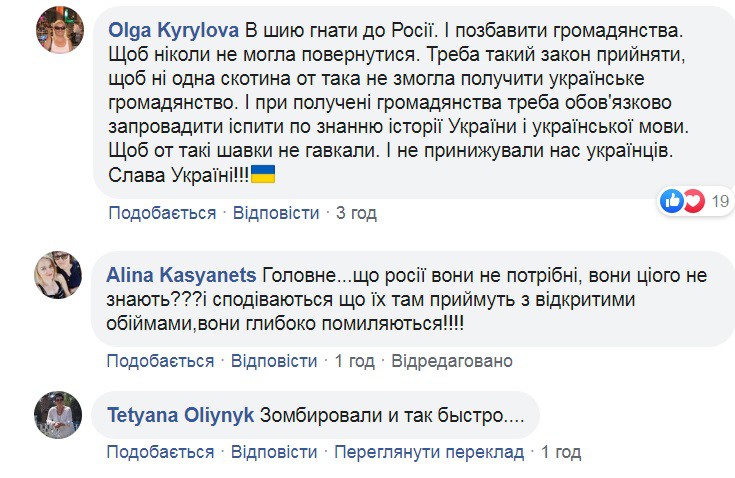Click the 1 год timestamp on Tetyana's comment
The width and height of the screenshot is (735, 478).
pos(560,452)
